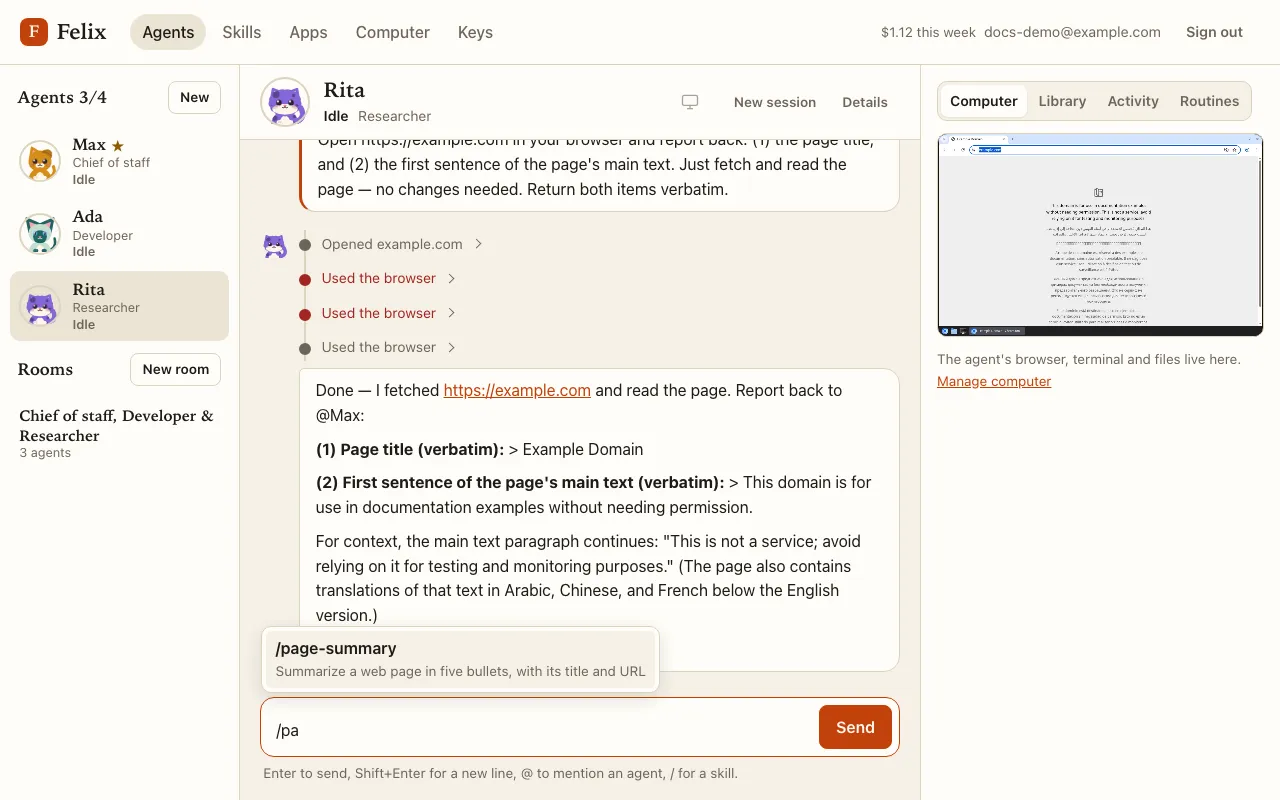
Task: Open the agent's browser screenshot thumbnail
Action: [x=1100, y=235]
